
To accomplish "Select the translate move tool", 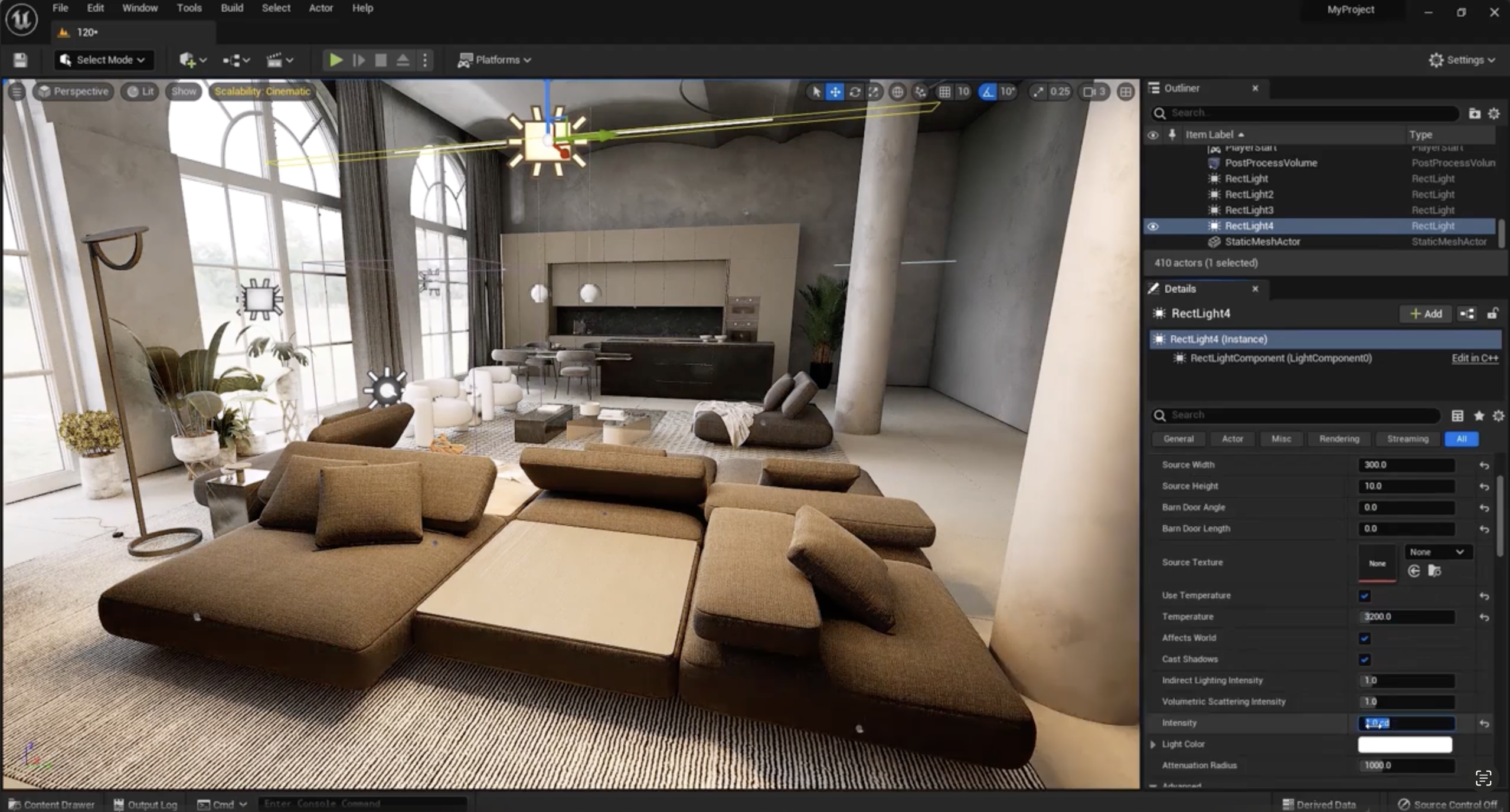I will (x=835, y=91).
